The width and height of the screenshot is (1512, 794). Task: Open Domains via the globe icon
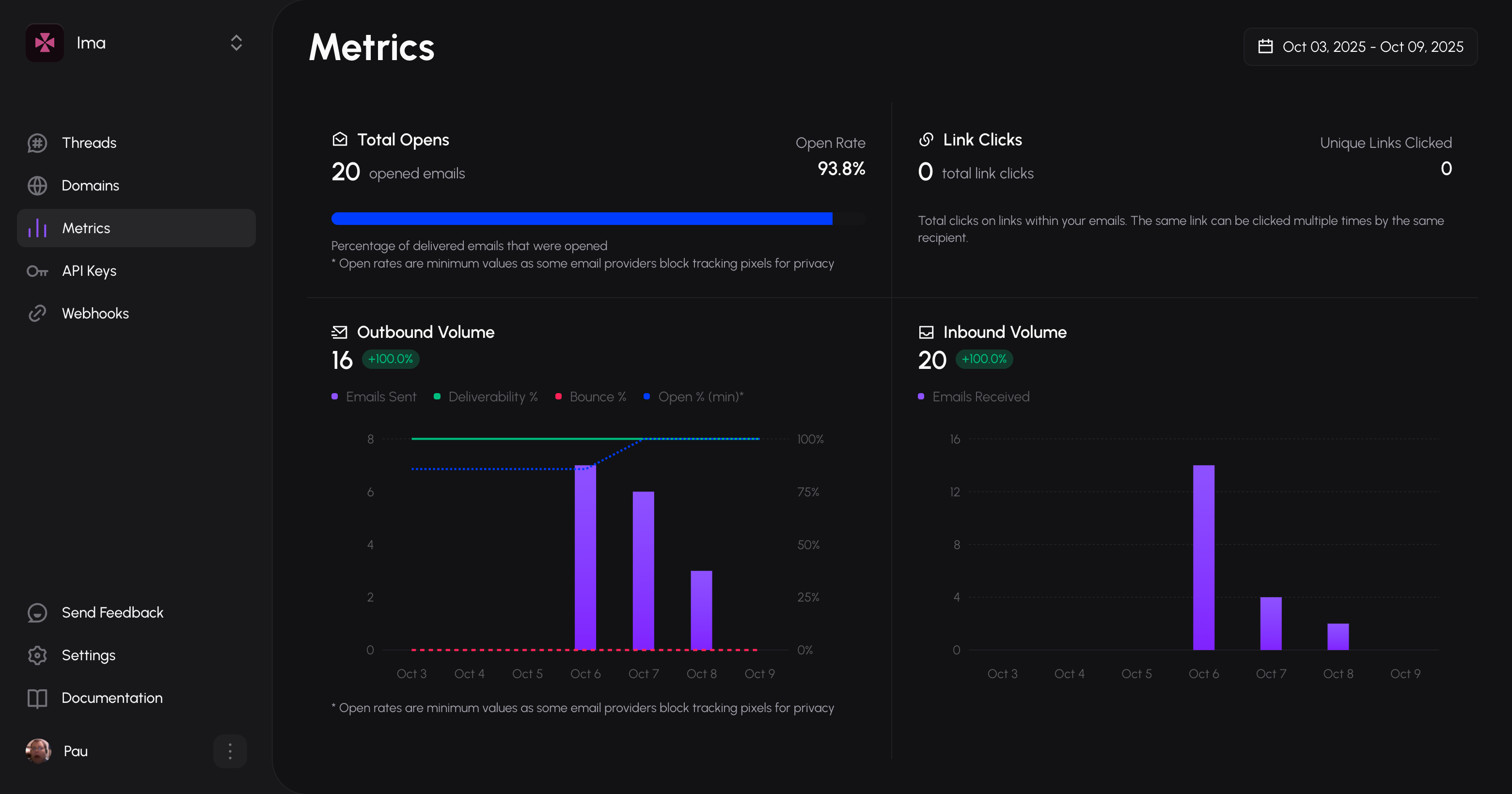37,185
